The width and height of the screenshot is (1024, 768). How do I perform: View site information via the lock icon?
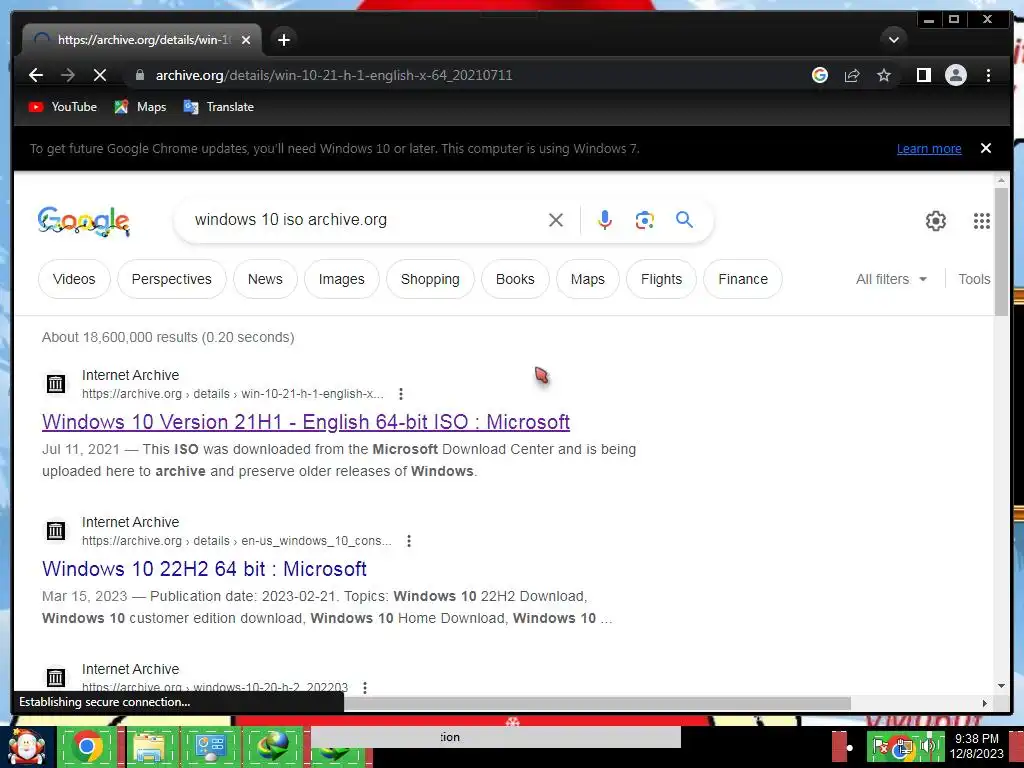tap(139, 75)
